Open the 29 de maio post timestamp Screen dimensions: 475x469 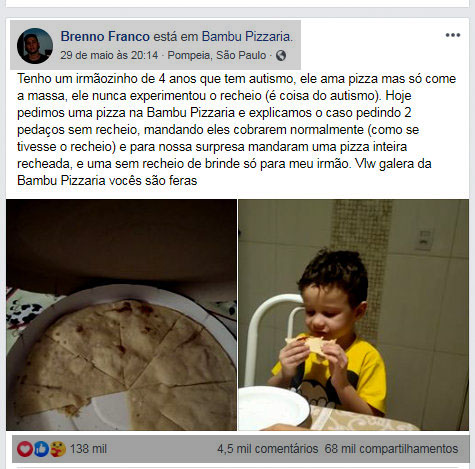tap(109, 55)
